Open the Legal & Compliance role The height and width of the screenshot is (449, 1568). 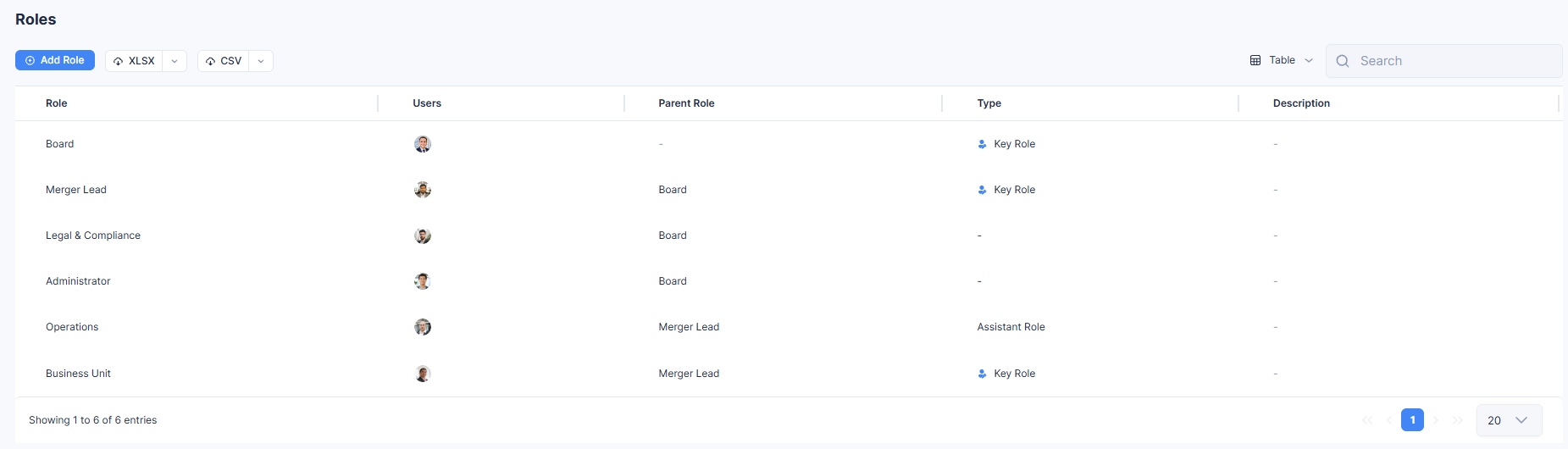click(x=93, y=236)
